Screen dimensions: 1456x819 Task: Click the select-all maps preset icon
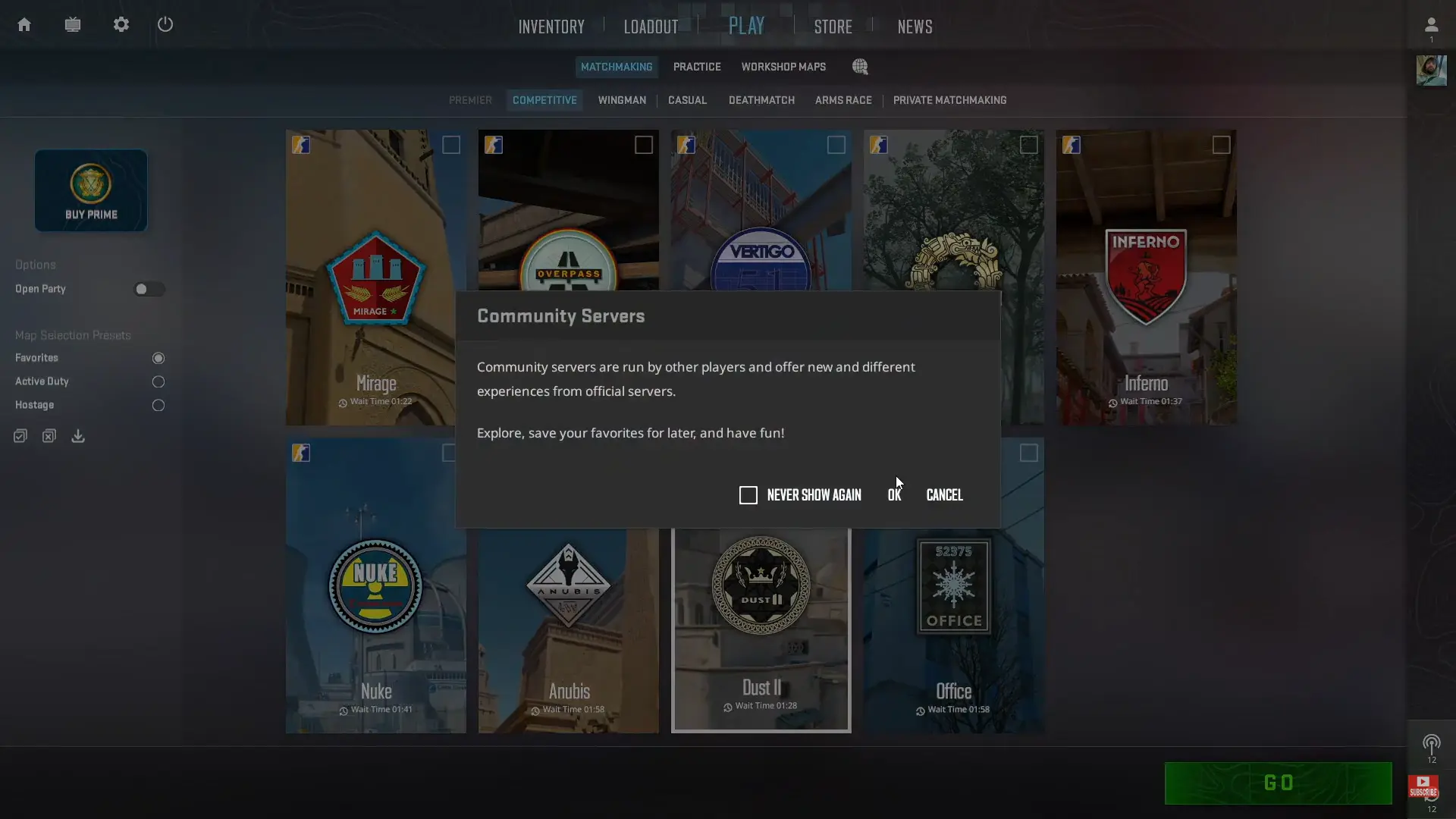click(20, 436)
